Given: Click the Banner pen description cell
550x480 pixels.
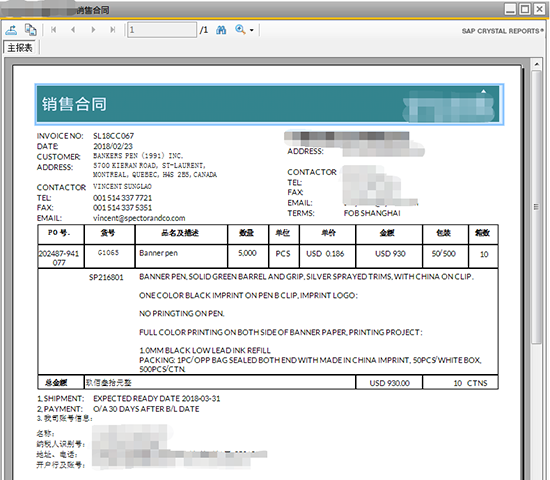Looking at the screenshot, I should (181, 256).
